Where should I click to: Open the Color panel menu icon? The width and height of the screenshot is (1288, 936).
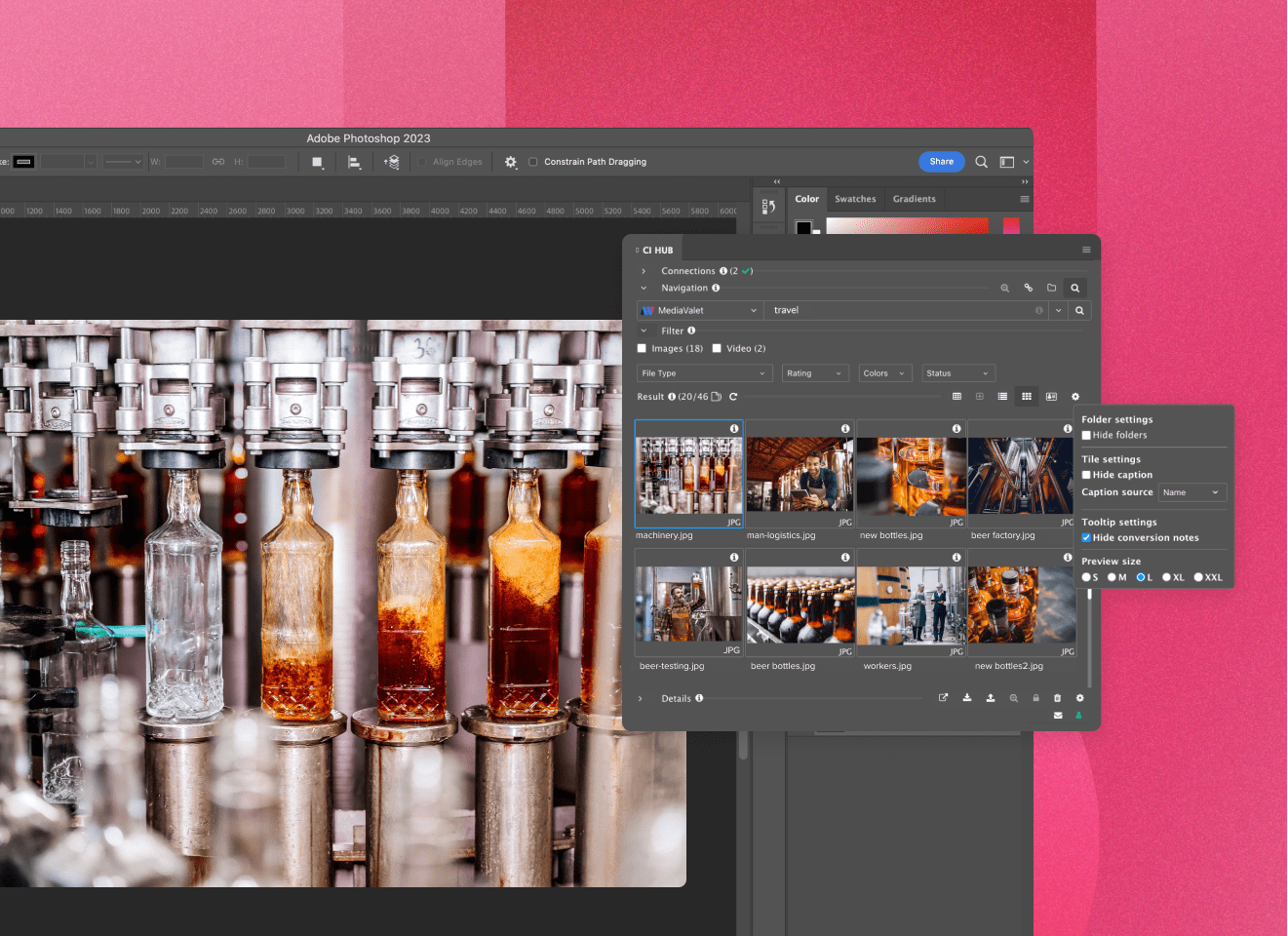(x=1025, y=199)
